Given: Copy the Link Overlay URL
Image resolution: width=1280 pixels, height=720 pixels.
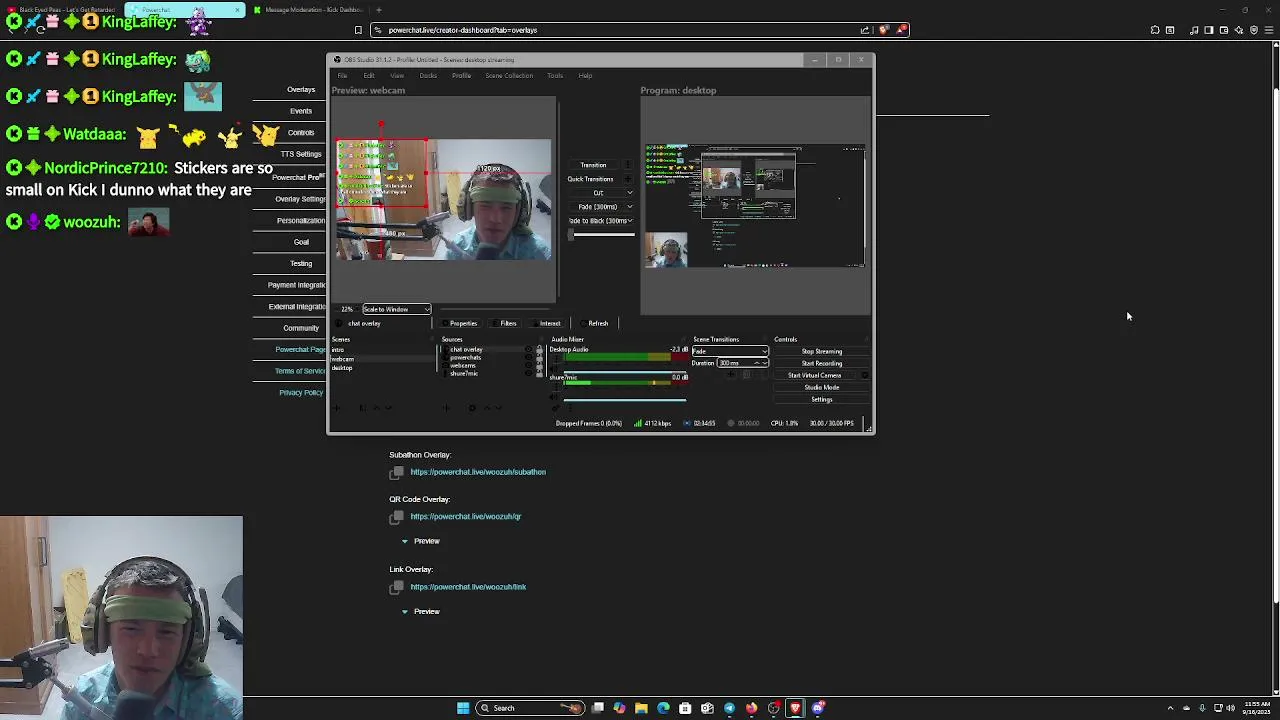Looking at the screenshot, I should coord(397,587).
